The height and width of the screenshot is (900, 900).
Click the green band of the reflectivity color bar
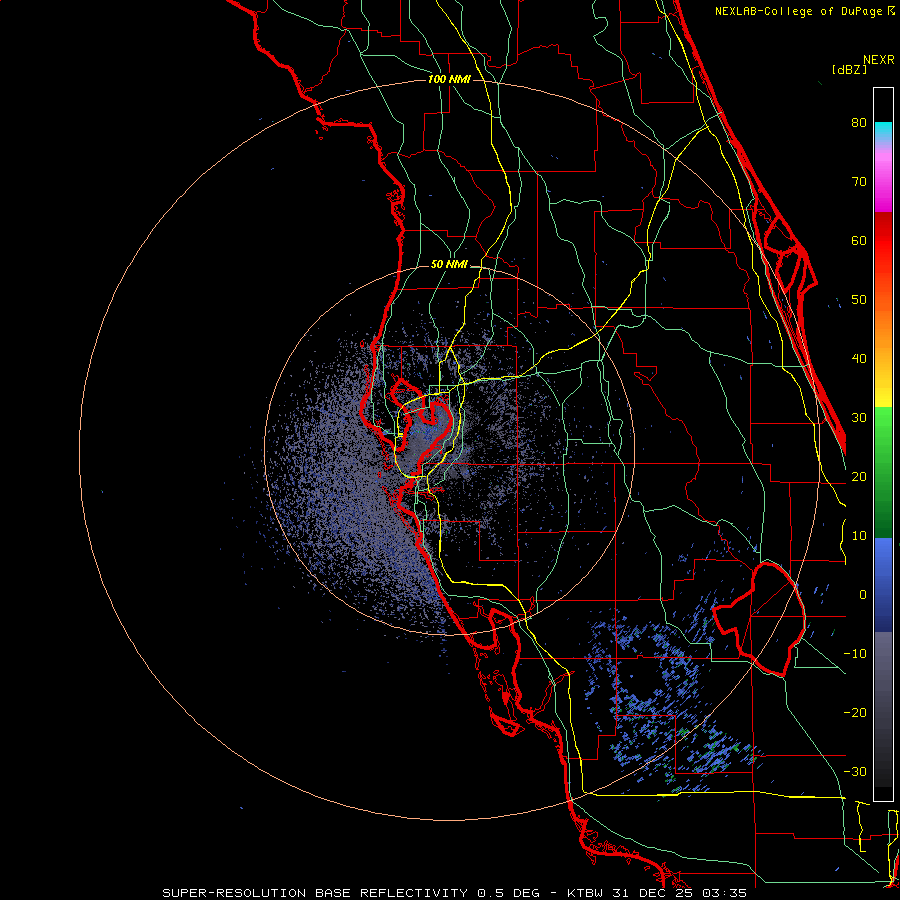click(x=883, y=472)
